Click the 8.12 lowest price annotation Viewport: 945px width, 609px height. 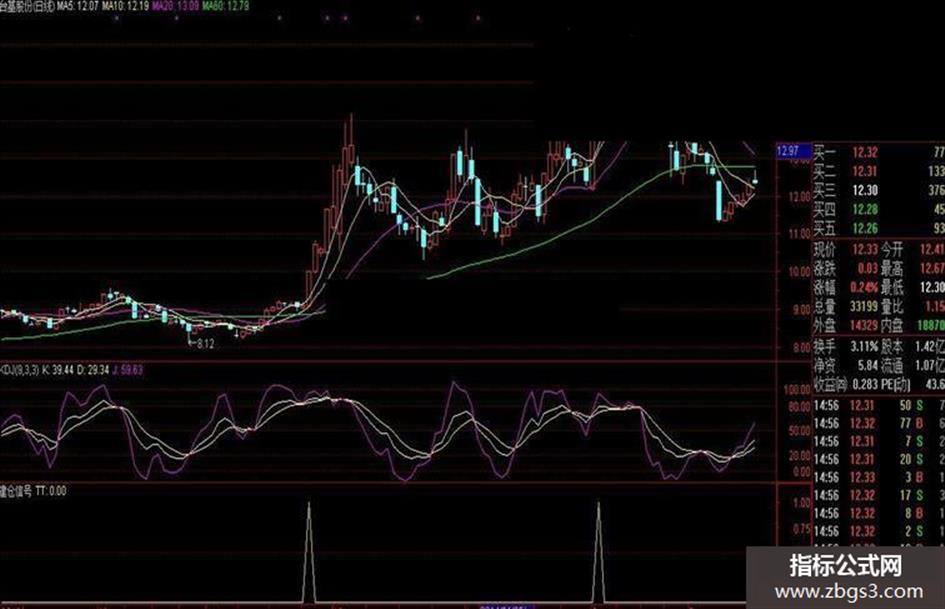click(x=204, y=344)
